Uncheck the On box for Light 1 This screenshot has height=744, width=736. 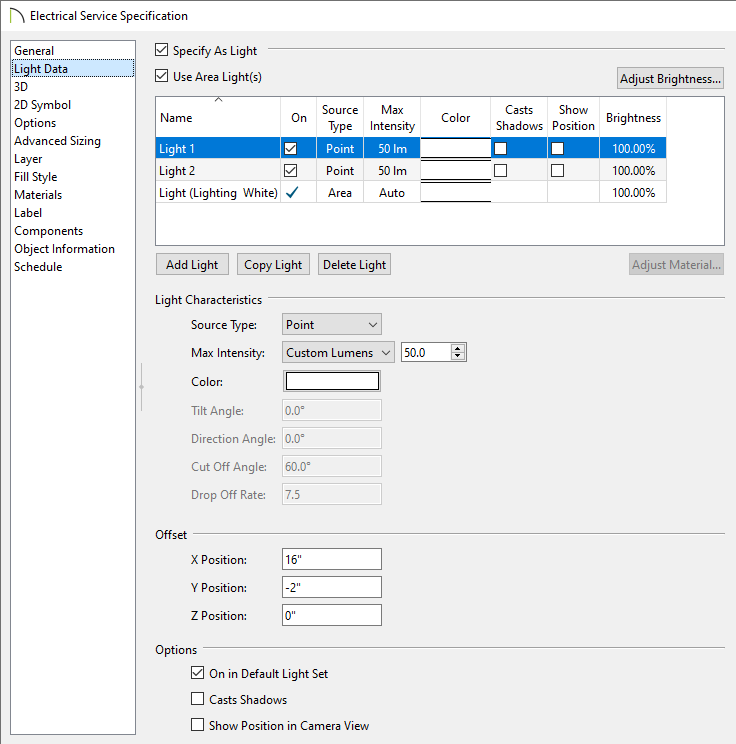(x=290, y=149)
